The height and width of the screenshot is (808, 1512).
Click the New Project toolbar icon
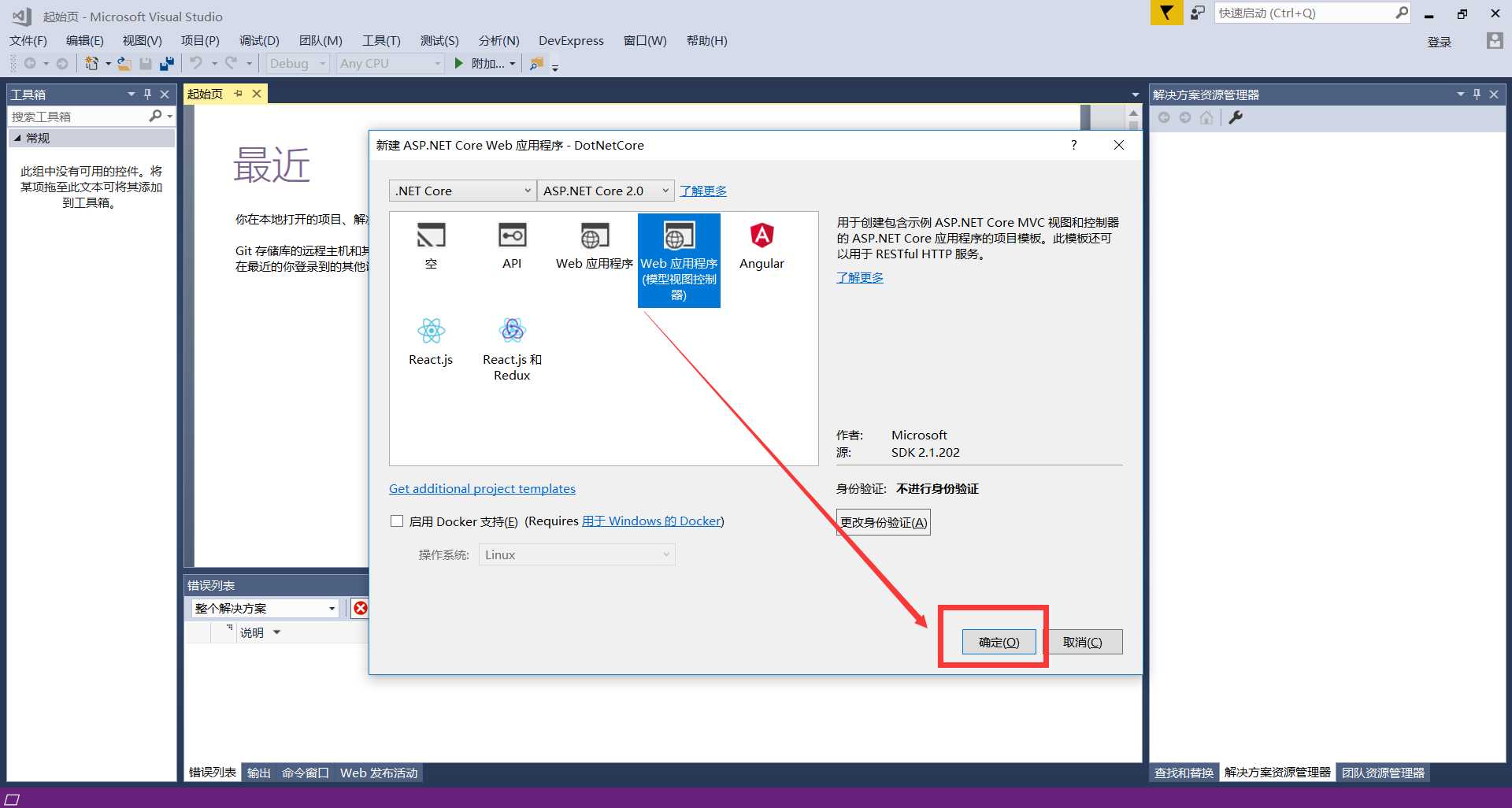[92, 63]
